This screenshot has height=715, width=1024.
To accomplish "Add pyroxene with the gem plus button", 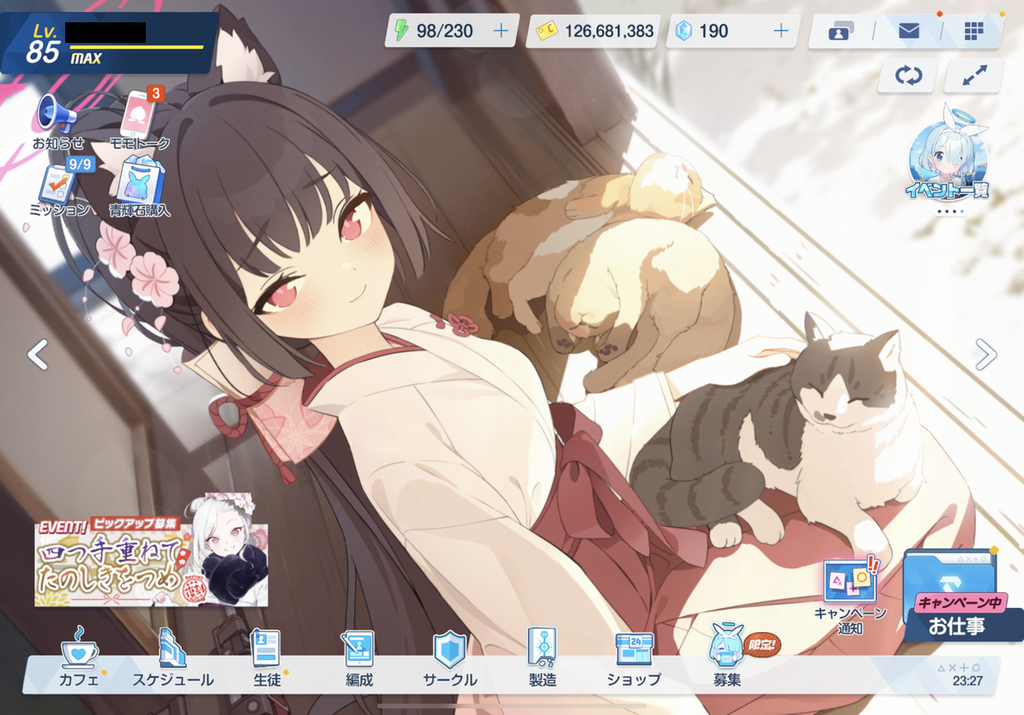I will tap(781, 31).
